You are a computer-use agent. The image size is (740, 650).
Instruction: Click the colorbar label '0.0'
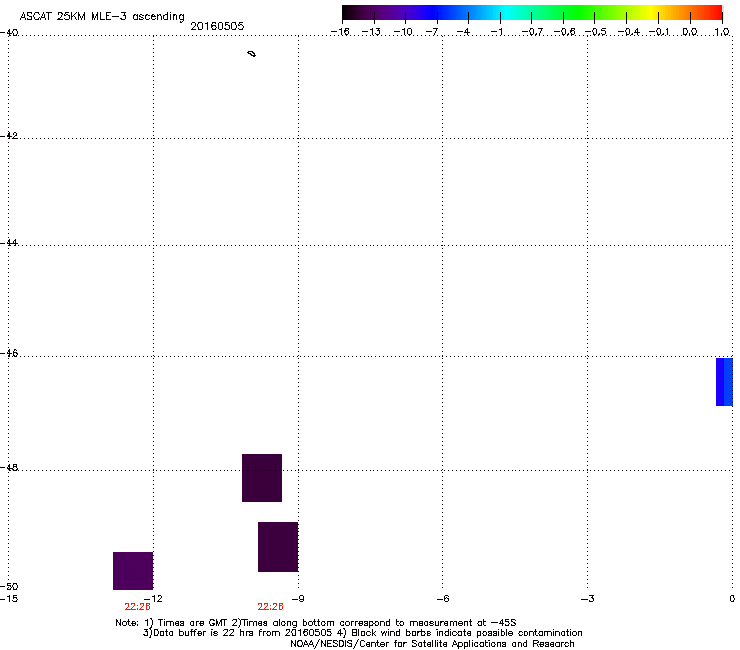[690, 32]
